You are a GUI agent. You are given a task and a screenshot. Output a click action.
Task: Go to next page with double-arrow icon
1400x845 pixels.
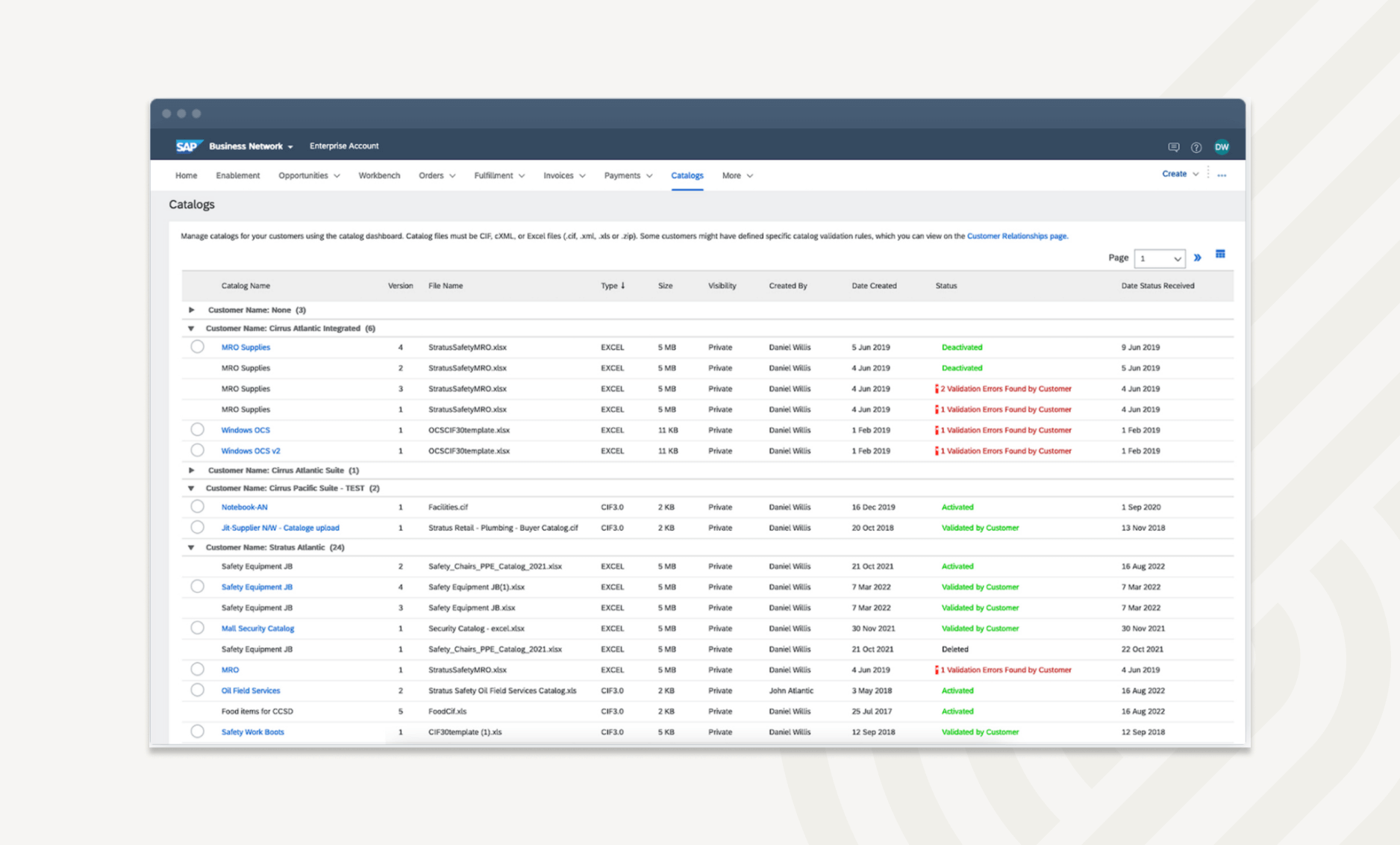1198,258
